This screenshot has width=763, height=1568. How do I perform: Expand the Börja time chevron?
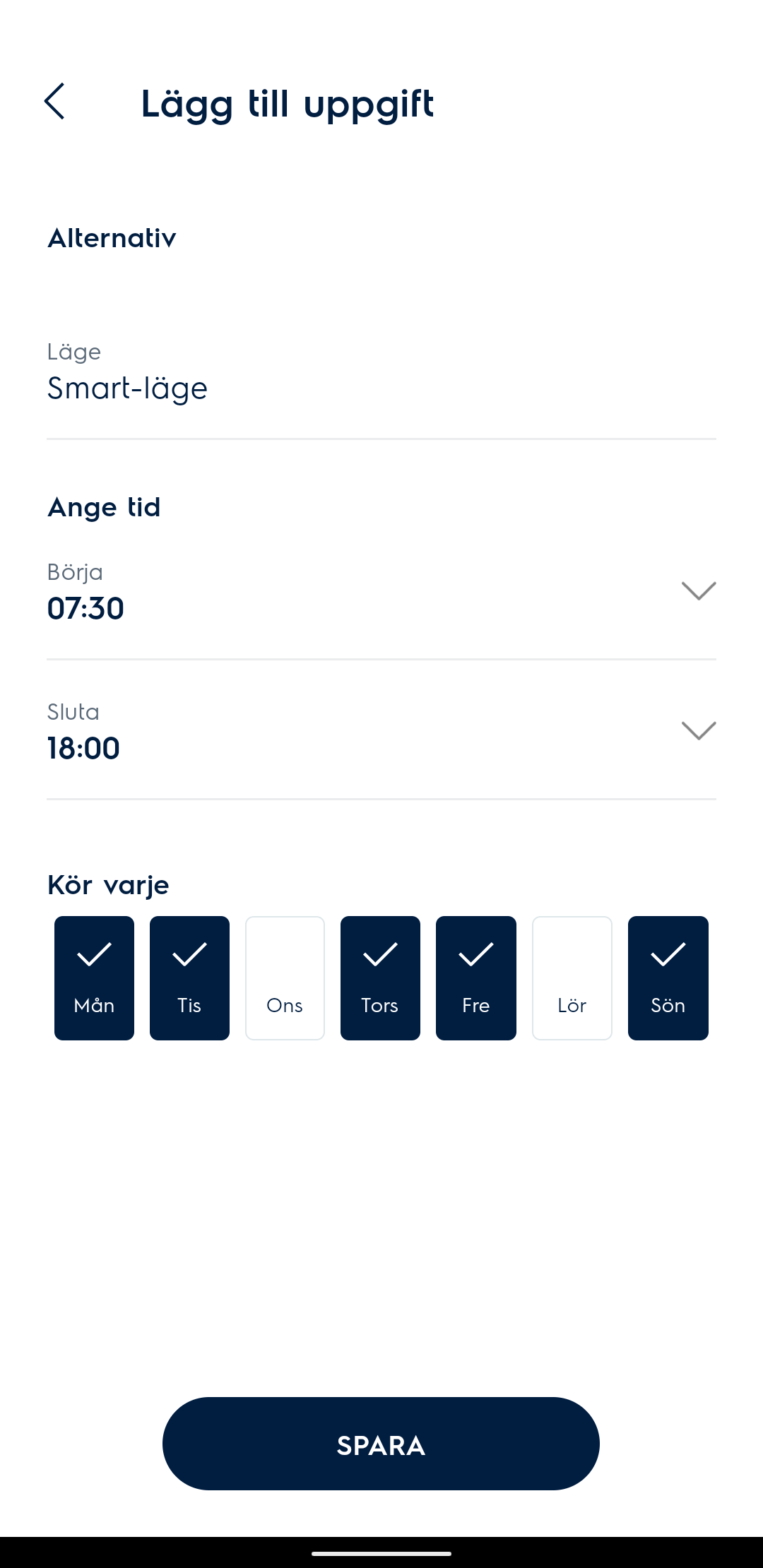(x=698, y=590)
